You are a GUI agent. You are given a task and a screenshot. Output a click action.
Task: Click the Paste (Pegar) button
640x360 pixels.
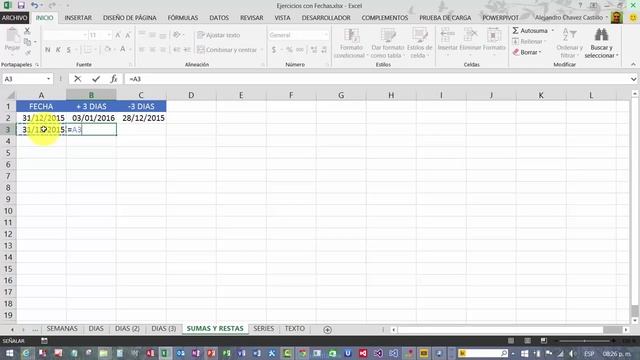(12, 40)
